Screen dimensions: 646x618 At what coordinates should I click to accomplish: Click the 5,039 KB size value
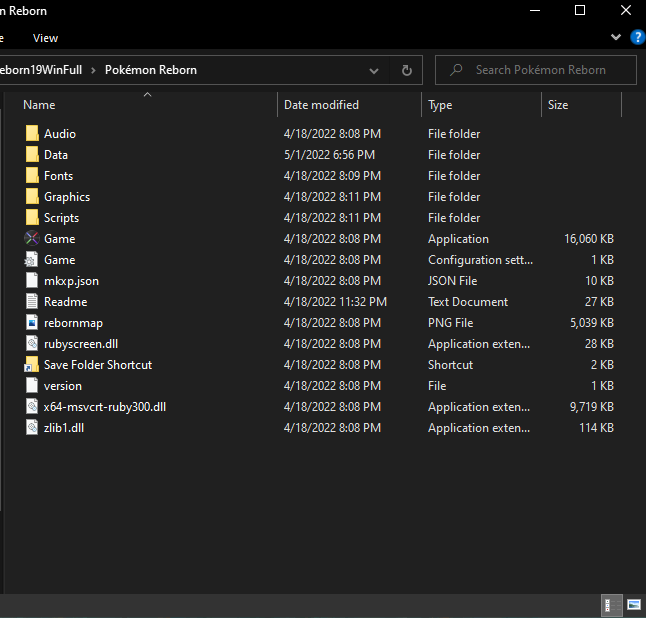pyautogui.click(x=592, y=323)
